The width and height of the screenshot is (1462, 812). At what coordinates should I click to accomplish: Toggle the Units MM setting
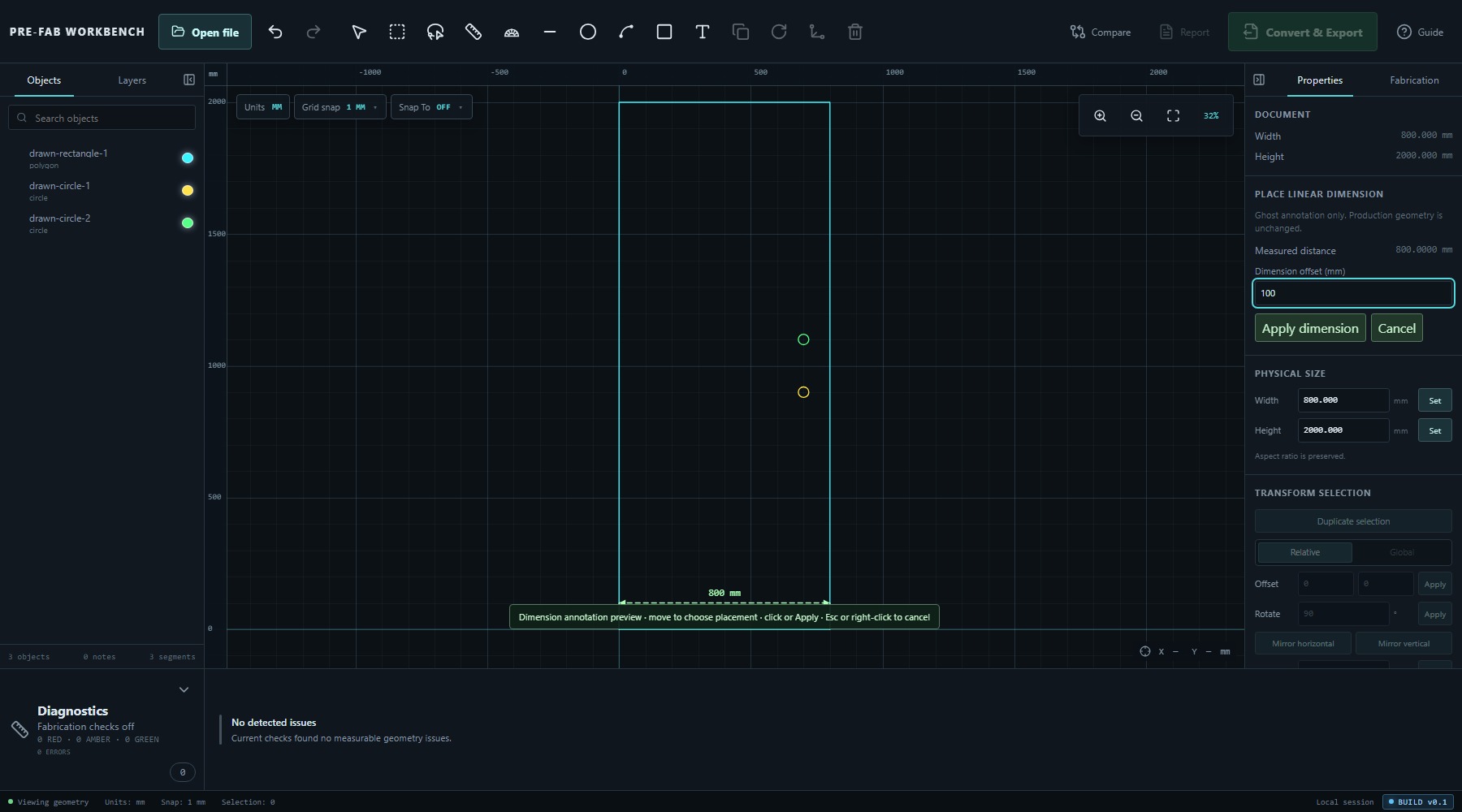(263, 107)
